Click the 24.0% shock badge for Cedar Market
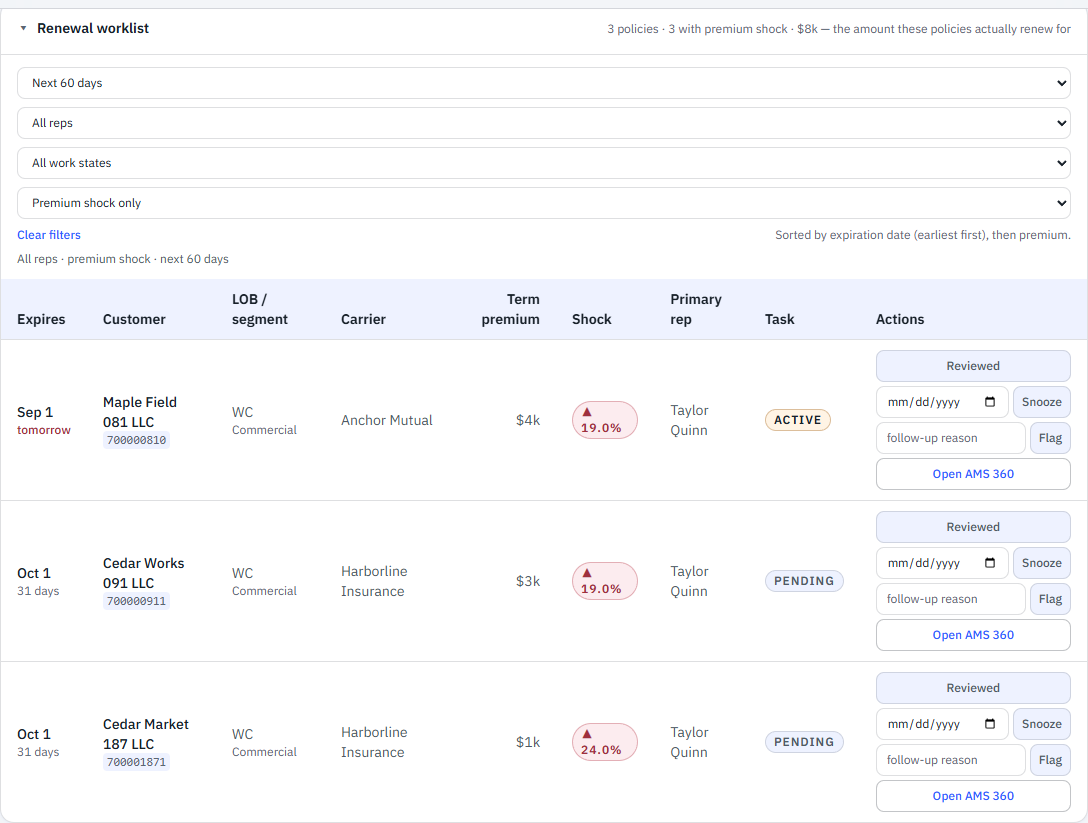Viewport: 1088px width, 823px height. pos(604,742)
